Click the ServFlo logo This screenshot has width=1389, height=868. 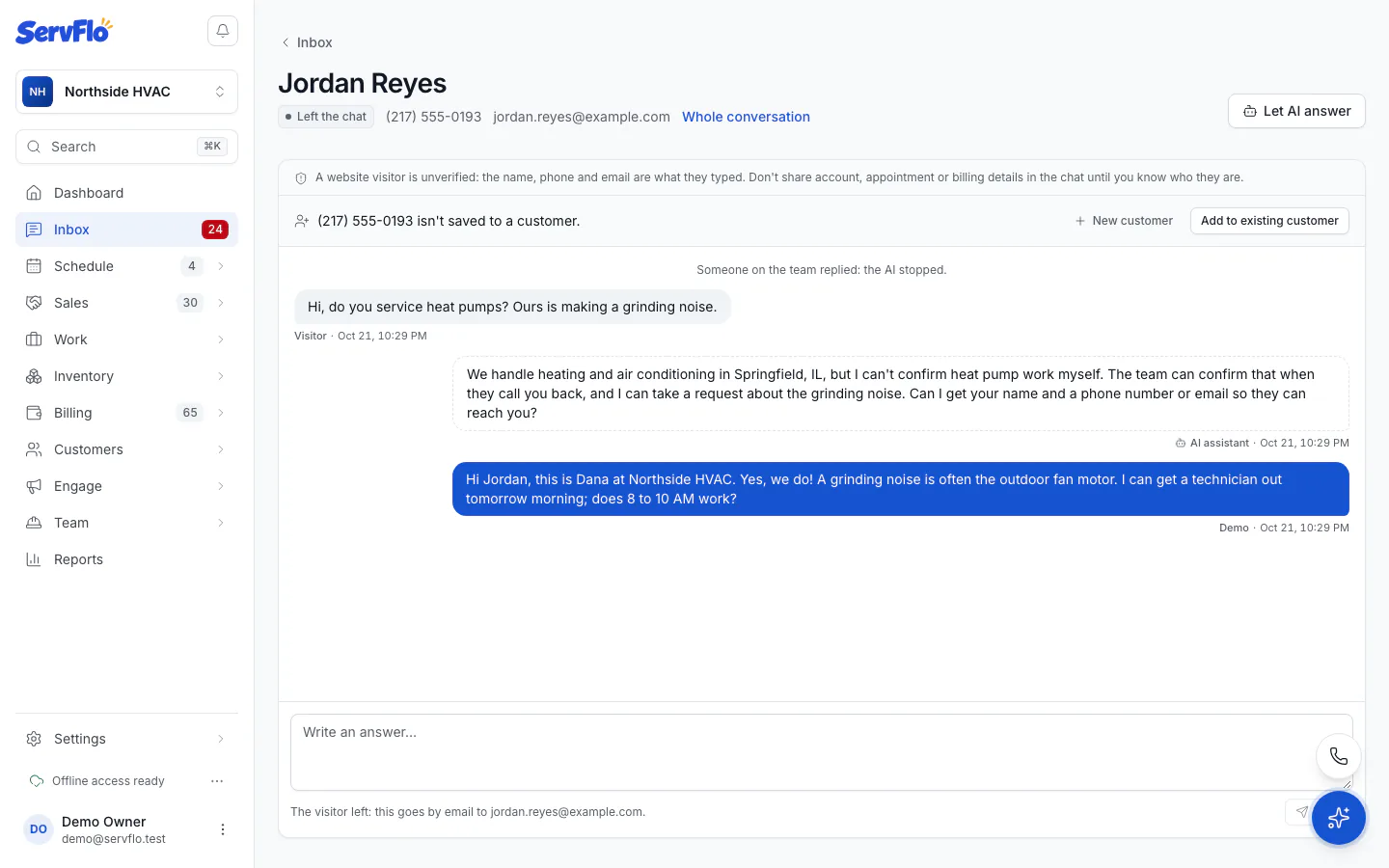point(64,31)
